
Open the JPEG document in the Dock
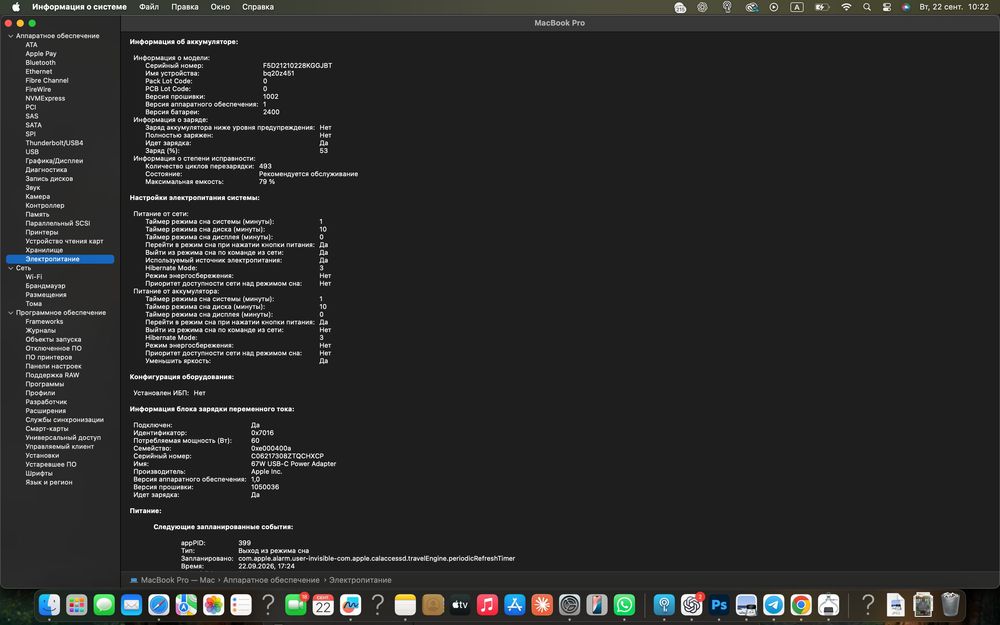point(895,605)
